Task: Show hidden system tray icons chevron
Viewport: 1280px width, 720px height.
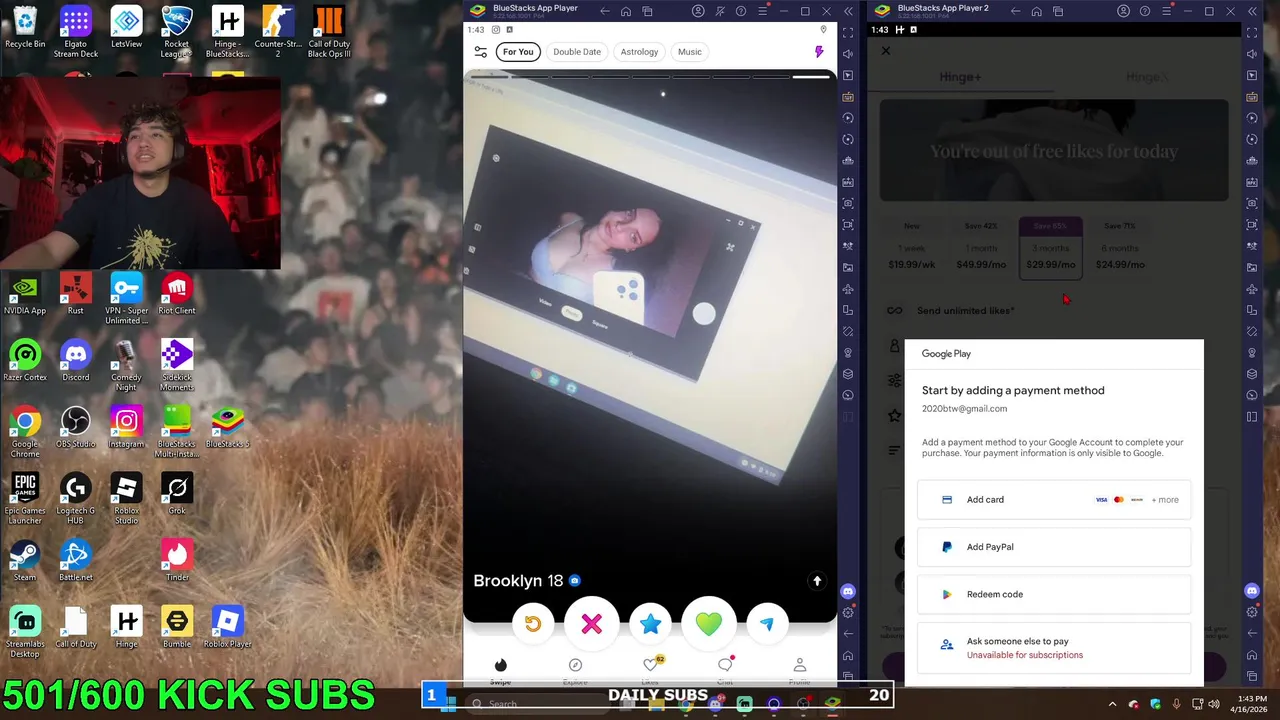Action: click(x=1112, y=704)
